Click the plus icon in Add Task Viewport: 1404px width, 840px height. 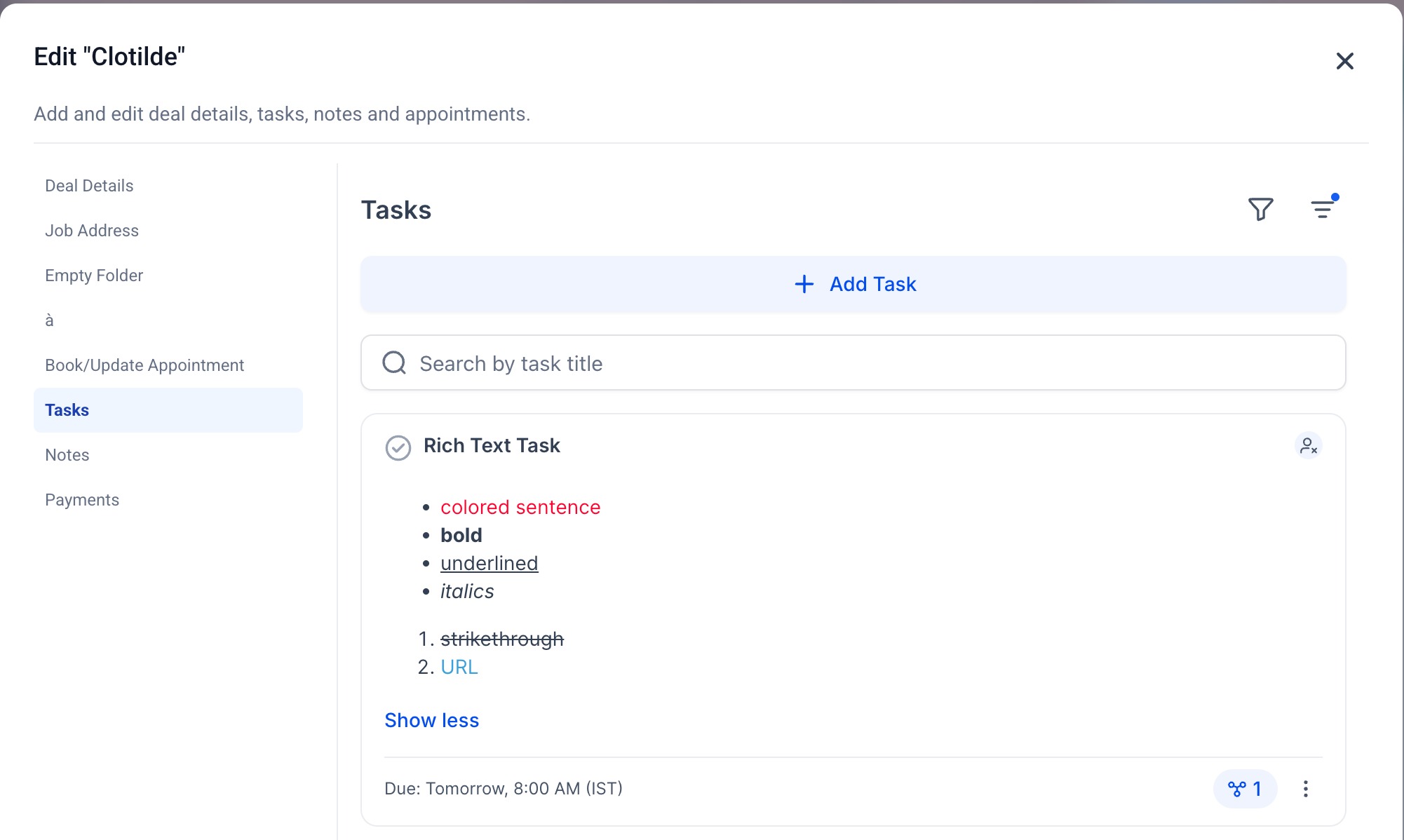(804, 284)
